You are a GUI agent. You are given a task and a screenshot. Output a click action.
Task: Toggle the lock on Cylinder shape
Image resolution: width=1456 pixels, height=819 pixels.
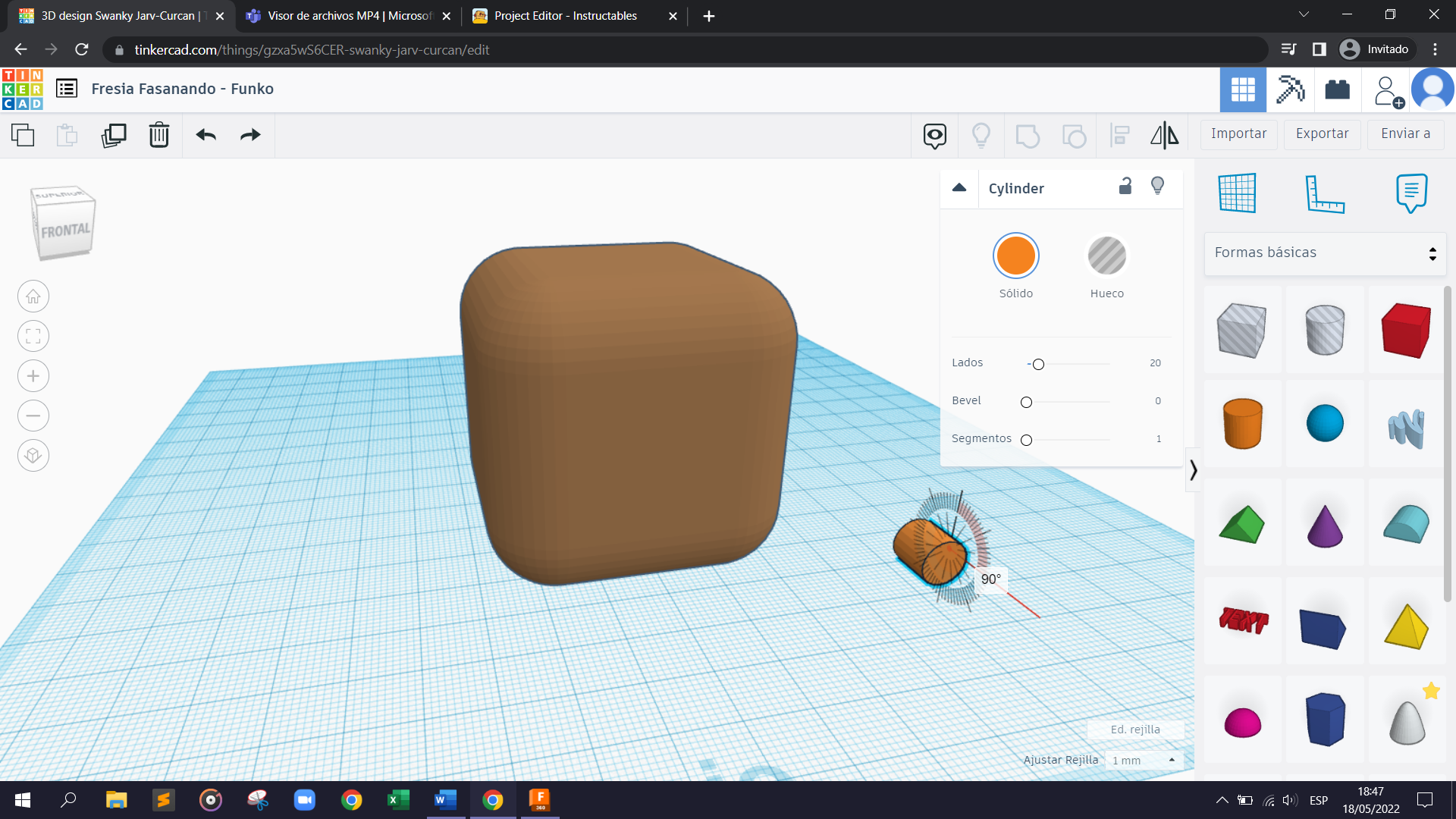[1125, 187]
